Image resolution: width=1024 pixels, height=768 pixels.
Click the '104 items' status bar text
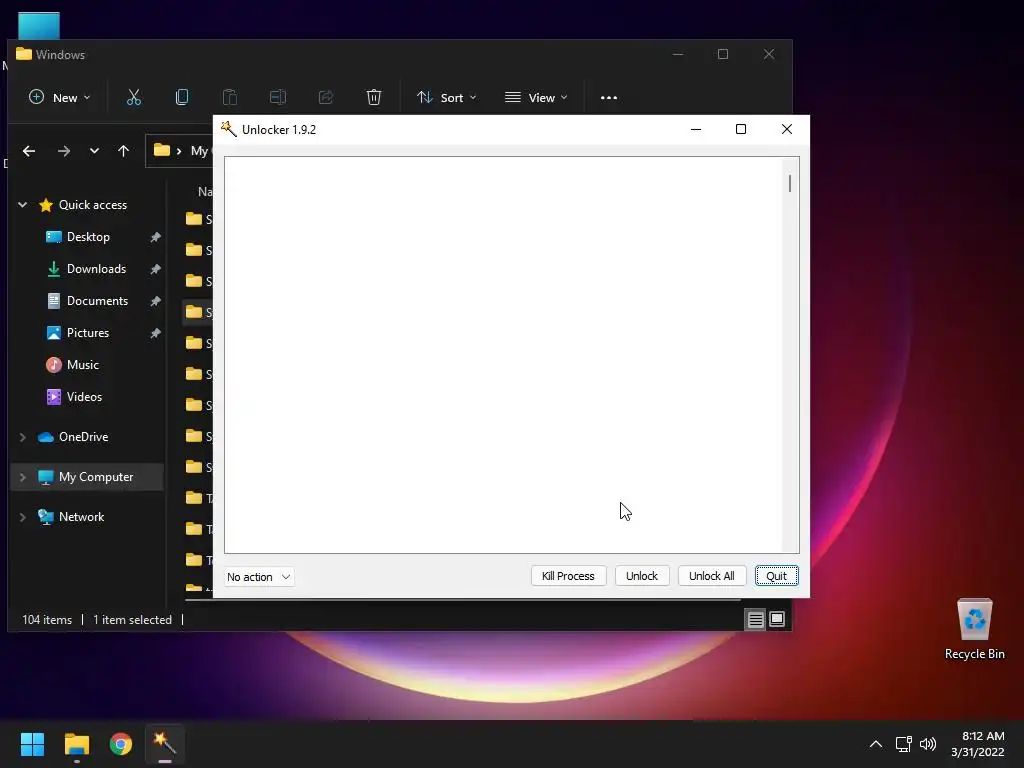[47, 620]
